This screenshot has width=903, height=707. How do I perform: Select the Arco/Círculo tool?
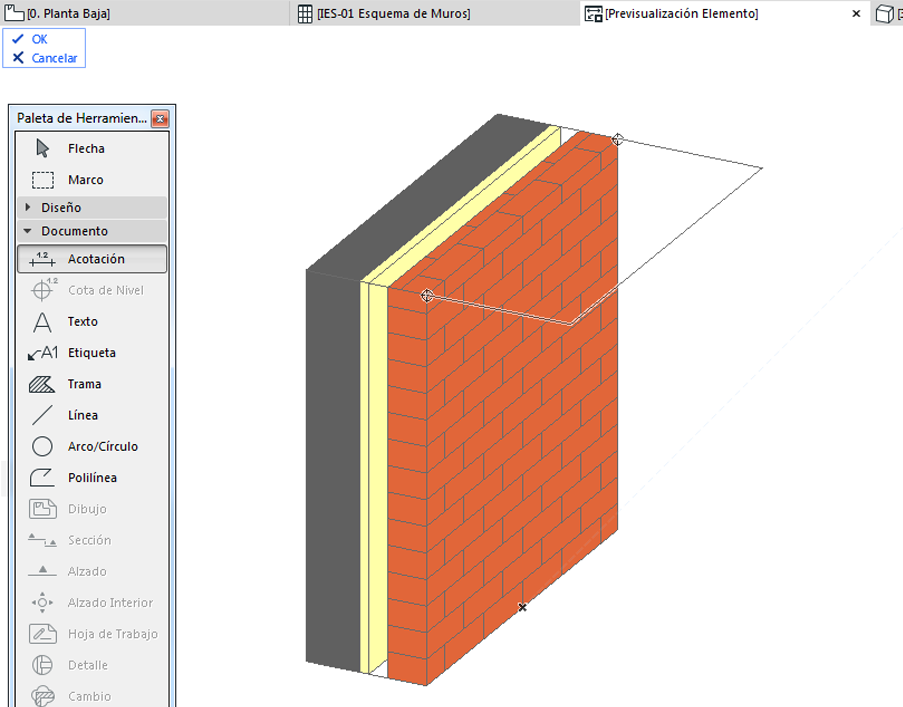(92, 446)
